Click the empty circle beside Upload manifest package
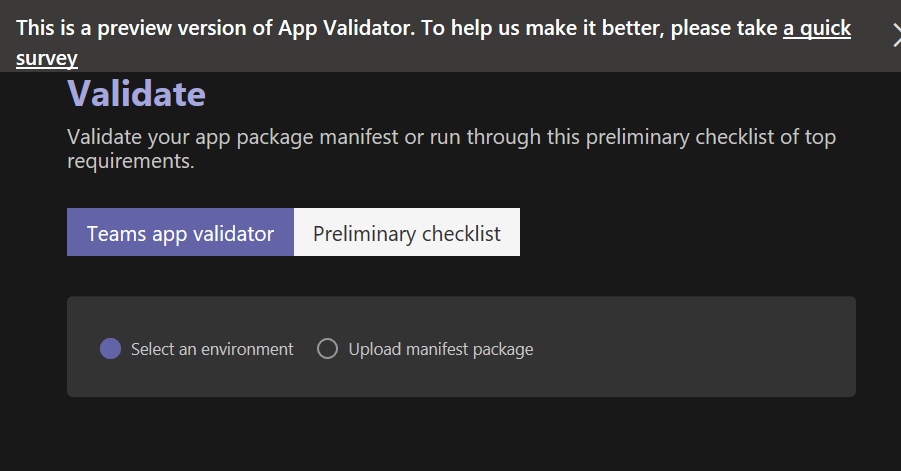Viewport: 901px width, 471px height. [x=327, y=349]
